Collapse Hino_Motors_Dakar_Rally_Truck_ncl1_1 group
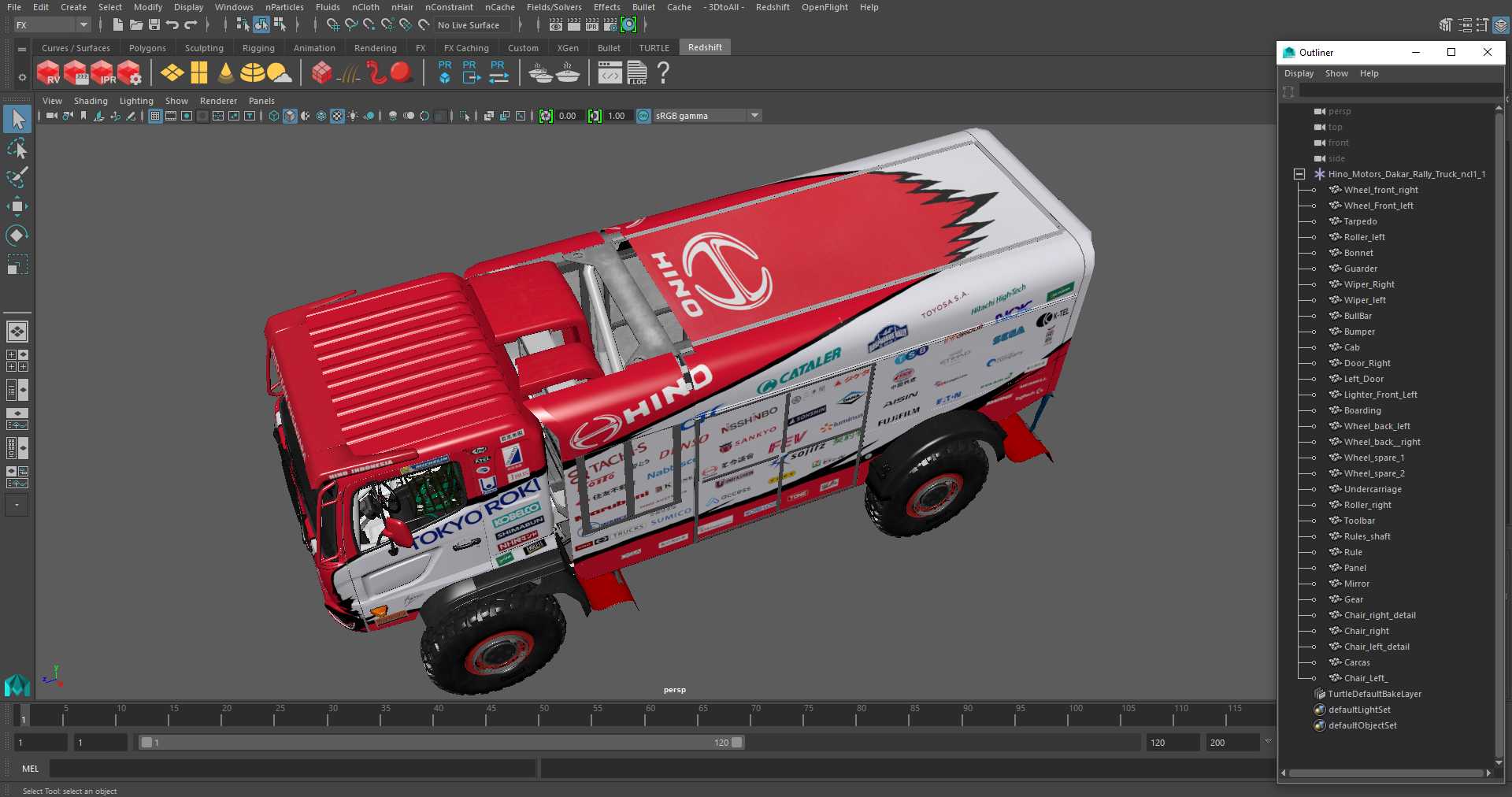The height and width of the screenshot is (797, 1512). [x=1299, y=174]
